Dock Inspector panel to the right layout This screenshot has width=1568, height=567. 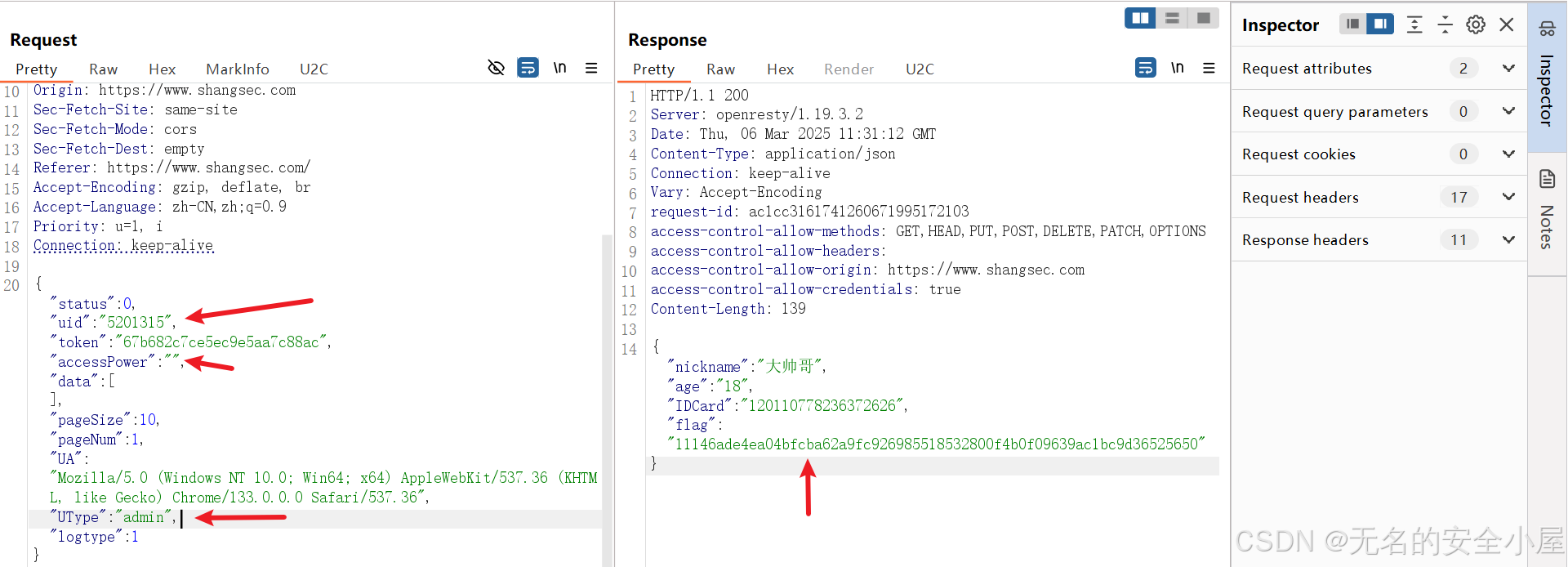point(1380,24)
